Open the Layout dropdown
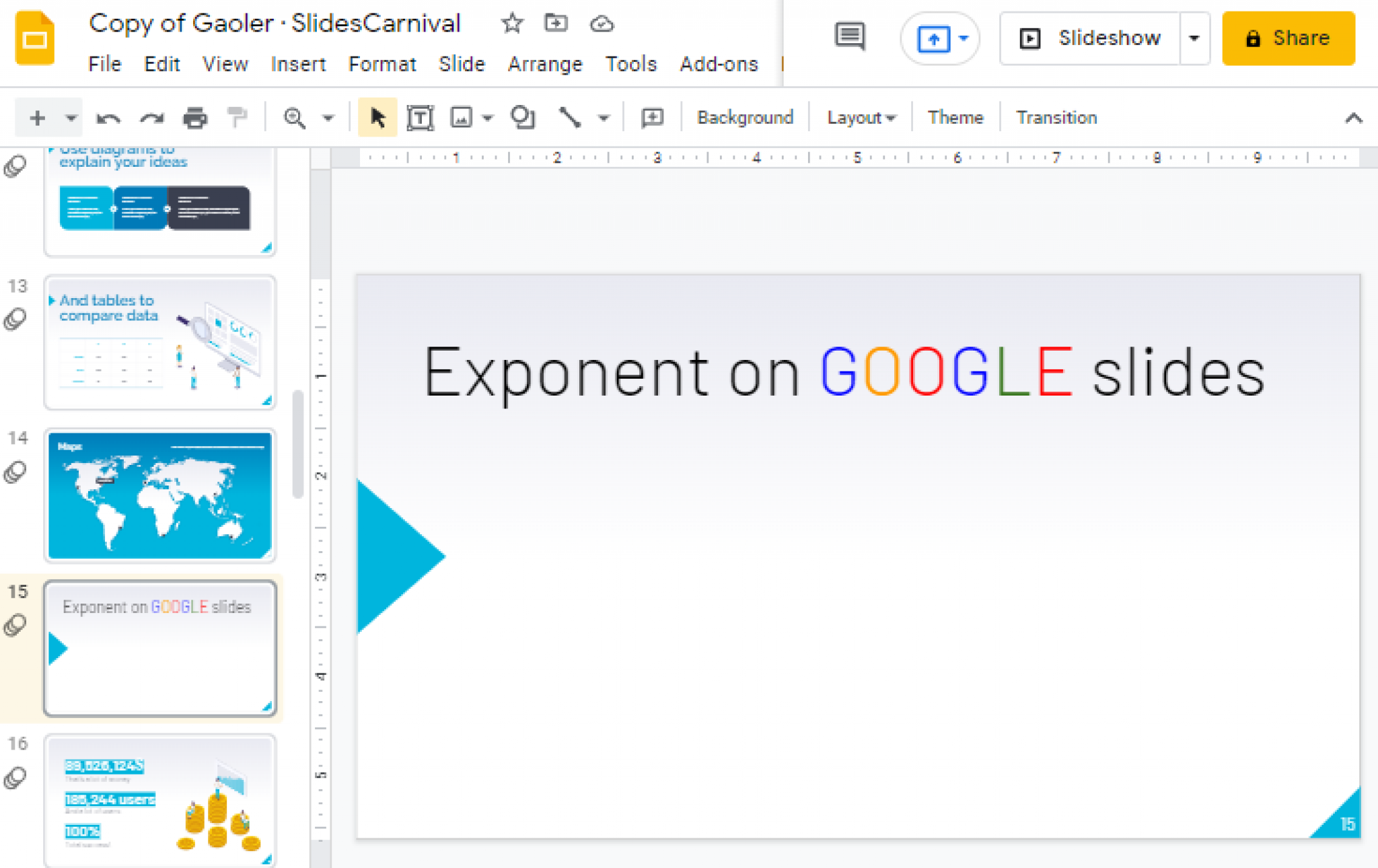Viewport: 1378px width, 868px height. click(x=861, y=118)
